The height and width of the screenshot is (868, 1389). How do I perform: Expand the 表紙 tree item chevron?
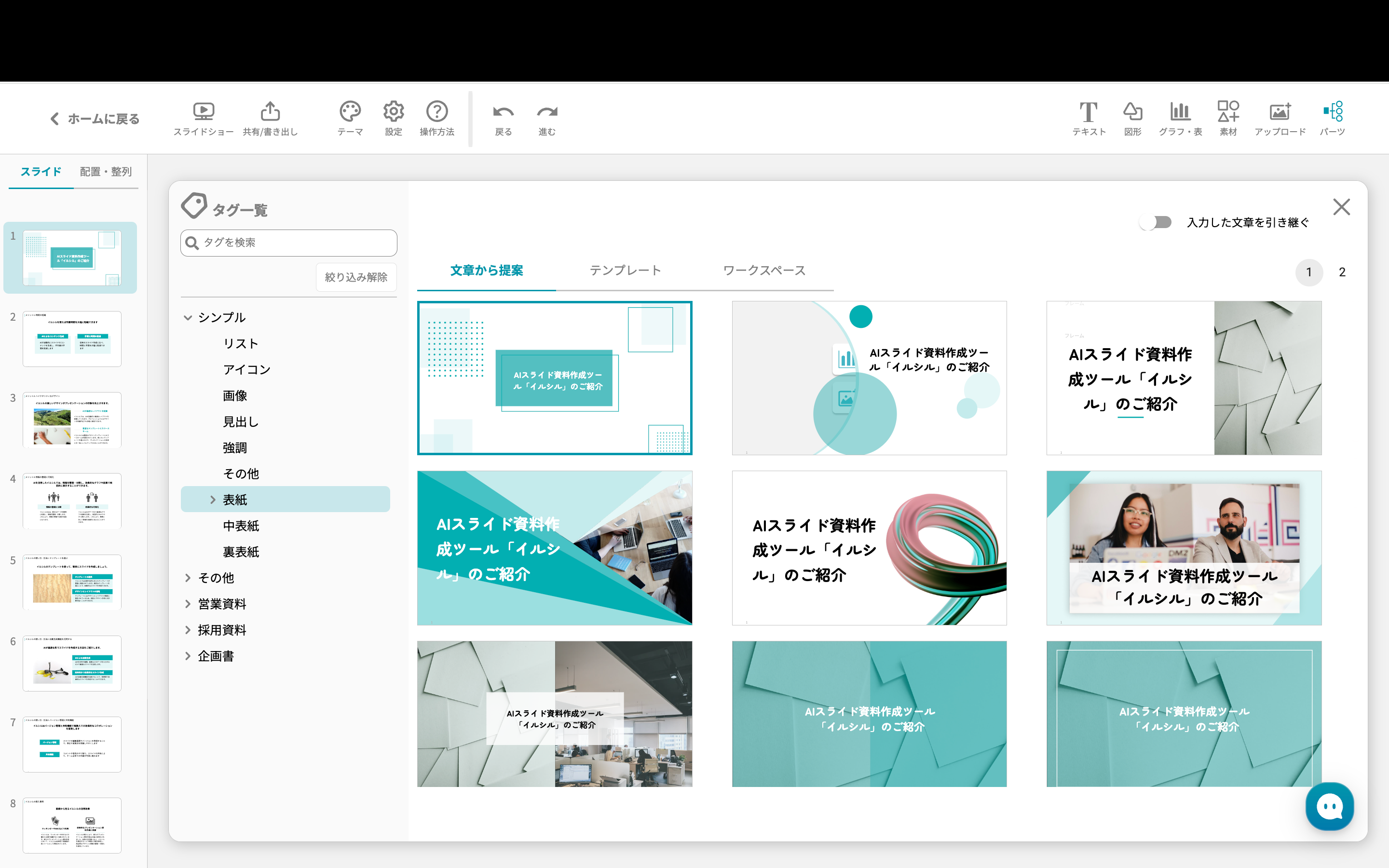click(212, 500)
